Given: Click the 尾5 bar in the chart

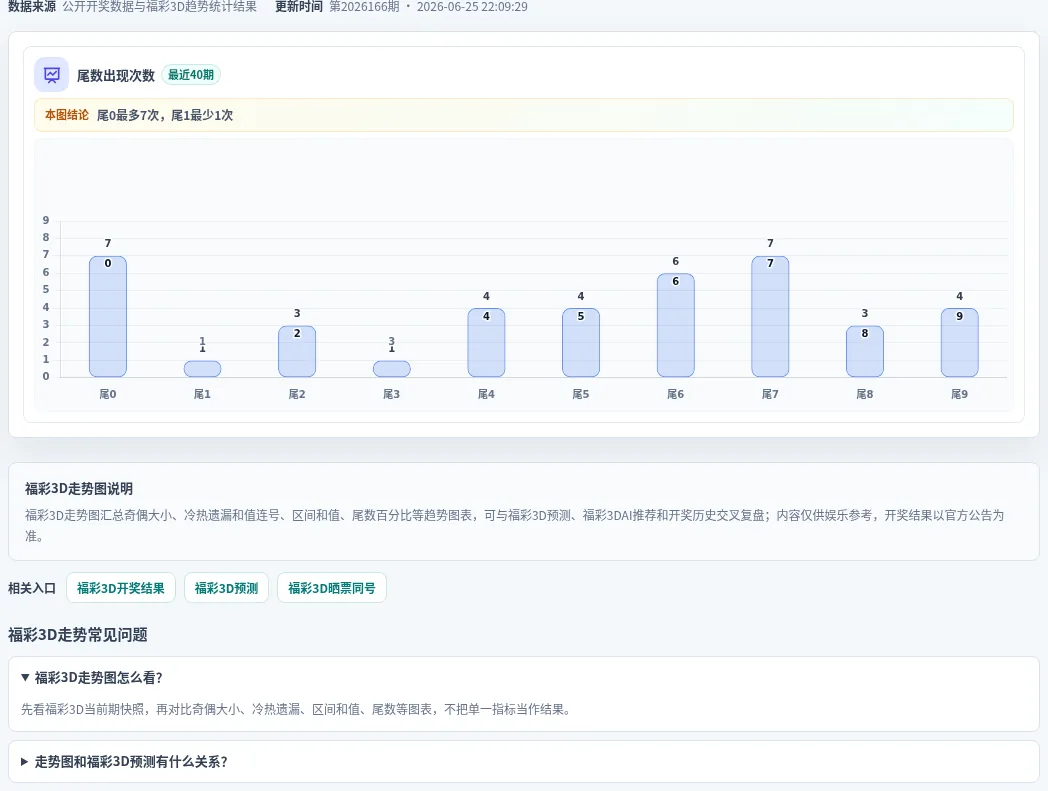Looking at the screenshot, I should 581,342.
